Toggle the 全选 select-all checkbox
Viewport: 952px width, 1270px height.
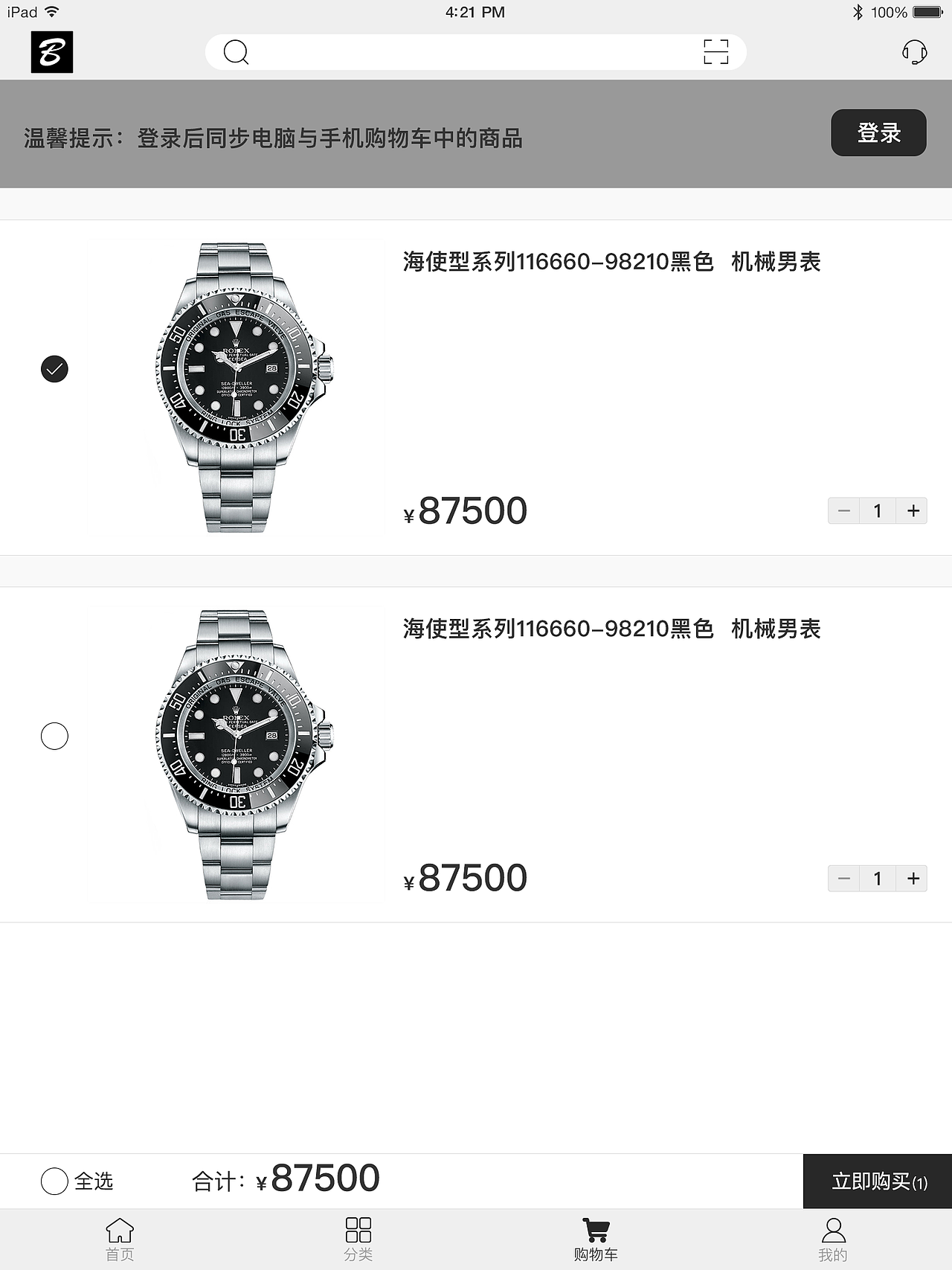(54, 1181)
